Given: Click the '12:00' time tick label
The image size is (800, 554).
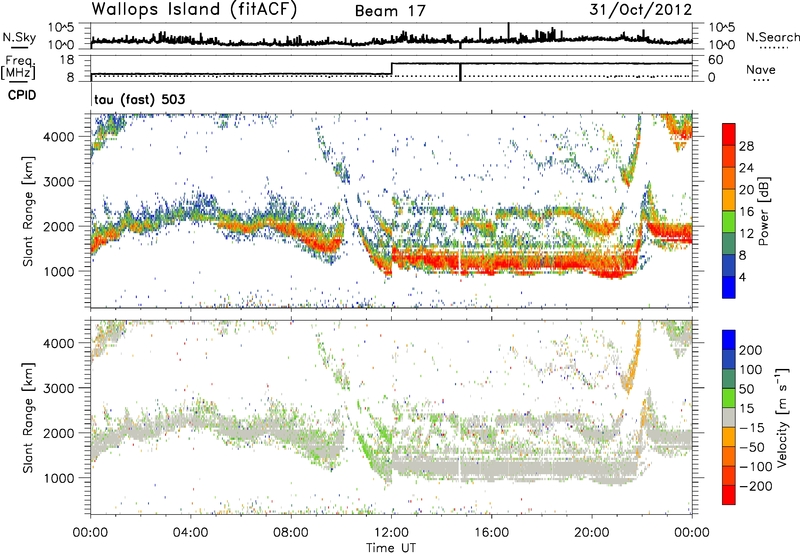Looking at the screenshot, I should [391, 533].
